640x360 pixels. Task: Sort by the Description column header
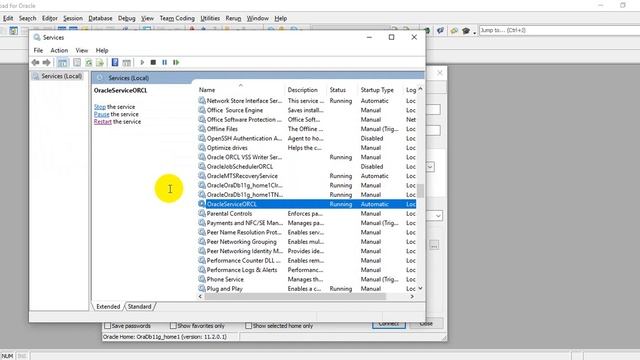click(306, 90)
